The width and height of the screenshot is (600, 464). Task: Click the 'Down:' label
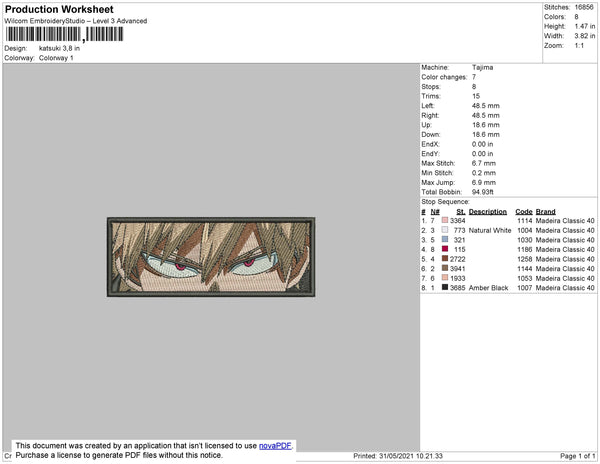[x=431, y=135]
